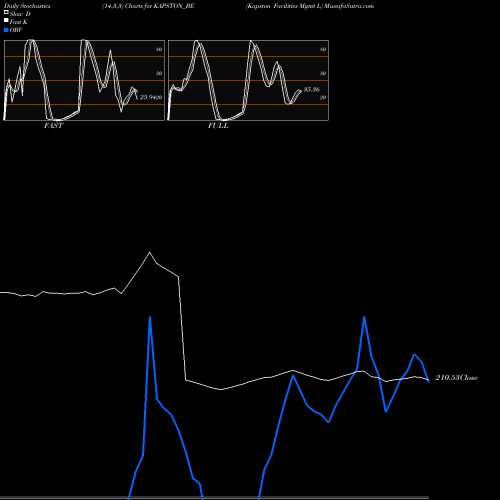
Task: Click the blue OBV legend swatch
Action: (6, 30)
